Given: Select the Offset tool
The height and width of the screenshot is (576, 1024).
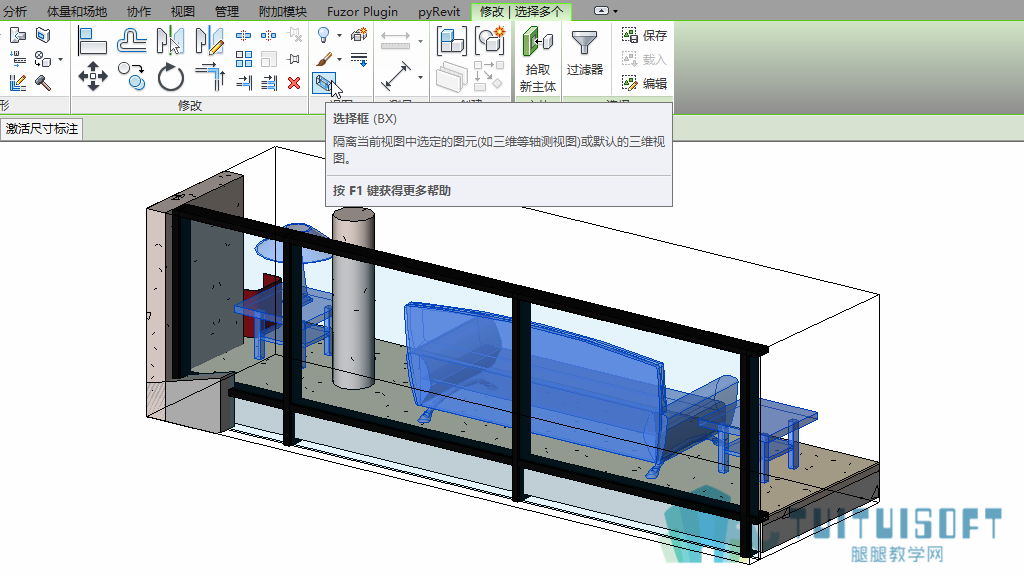Looking at the screenshot, I should click(131, 40).
